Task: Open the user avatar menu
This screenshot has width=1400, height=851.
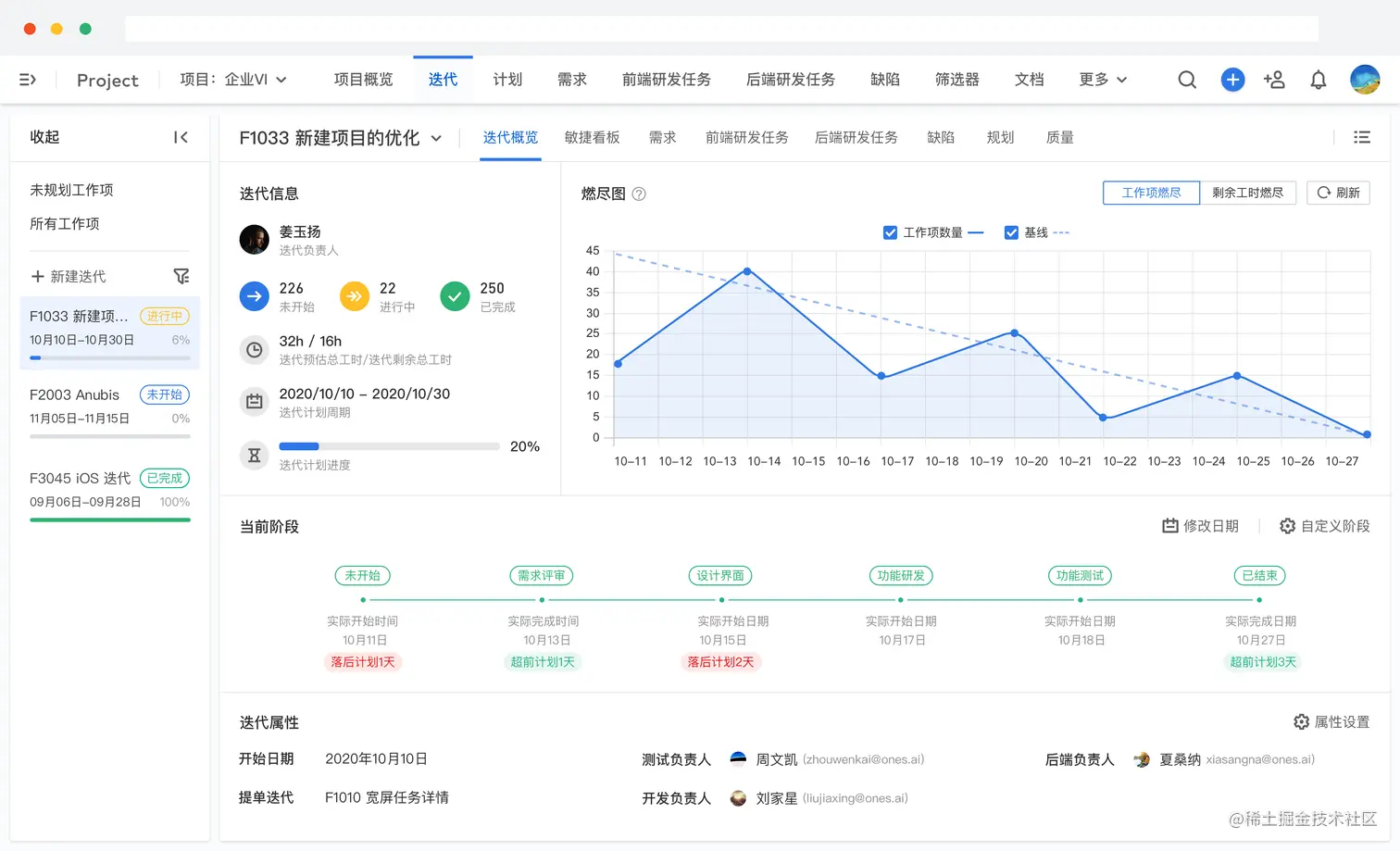Action: [x=1365, y=80]
